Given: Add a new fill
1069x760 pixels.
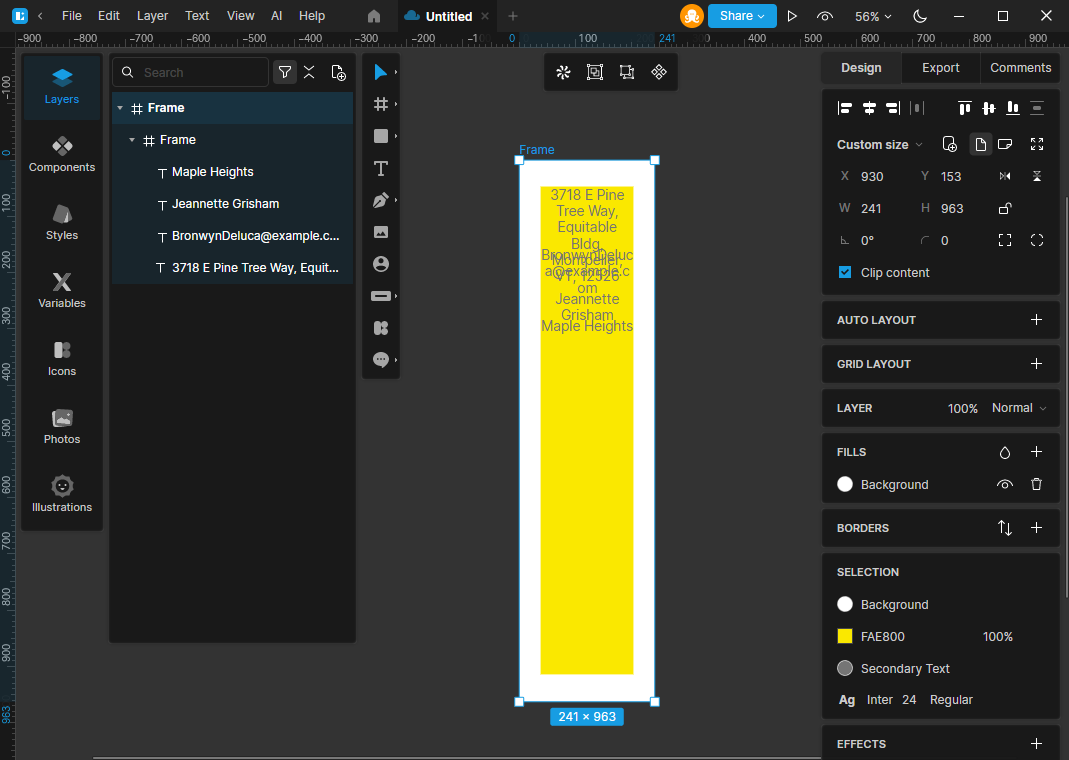Looking at the screenshot, I should [1036, 451].
